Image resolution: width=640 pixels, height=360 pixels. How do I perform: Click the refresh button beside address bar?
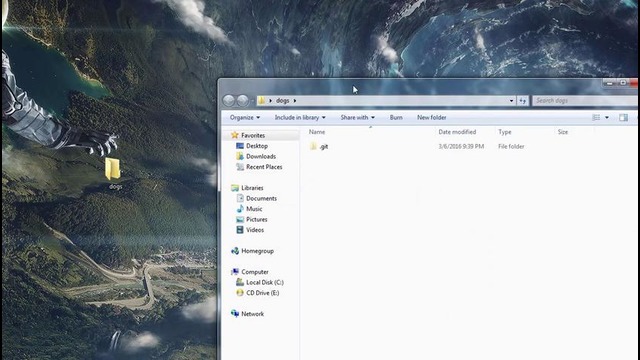pyautogui.click(x=523, y=100)
